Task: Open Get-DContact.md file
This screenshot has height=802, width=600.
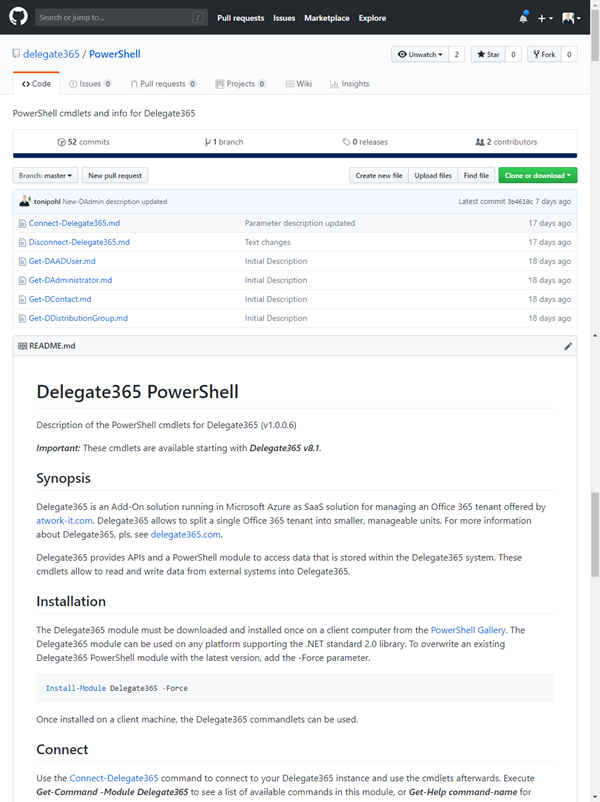Action: (60, 299)
